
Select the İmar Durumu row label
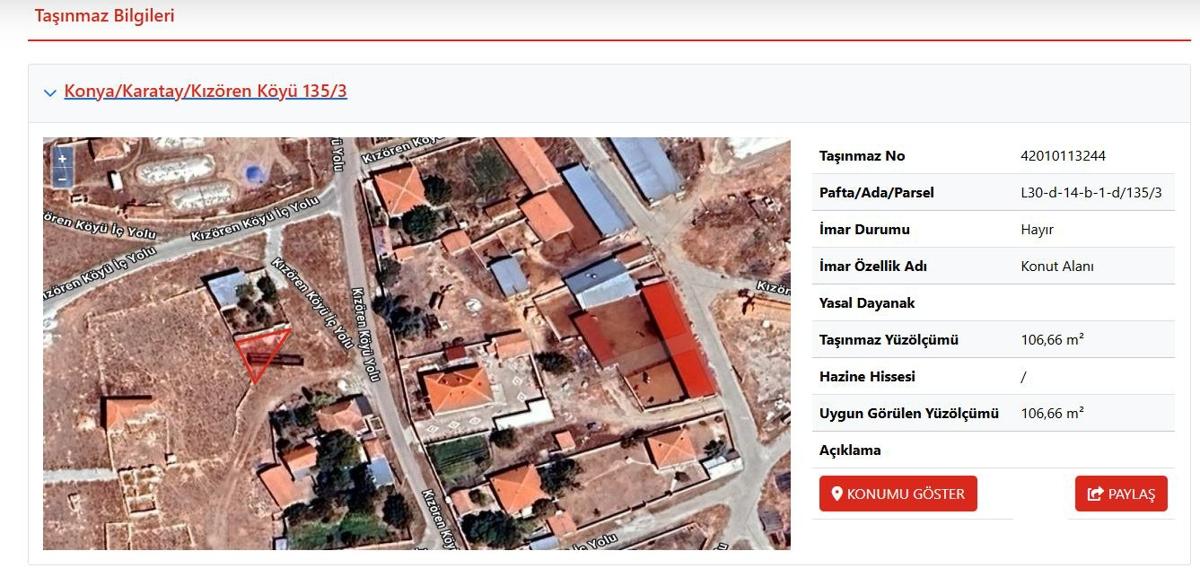pos(864,230)
